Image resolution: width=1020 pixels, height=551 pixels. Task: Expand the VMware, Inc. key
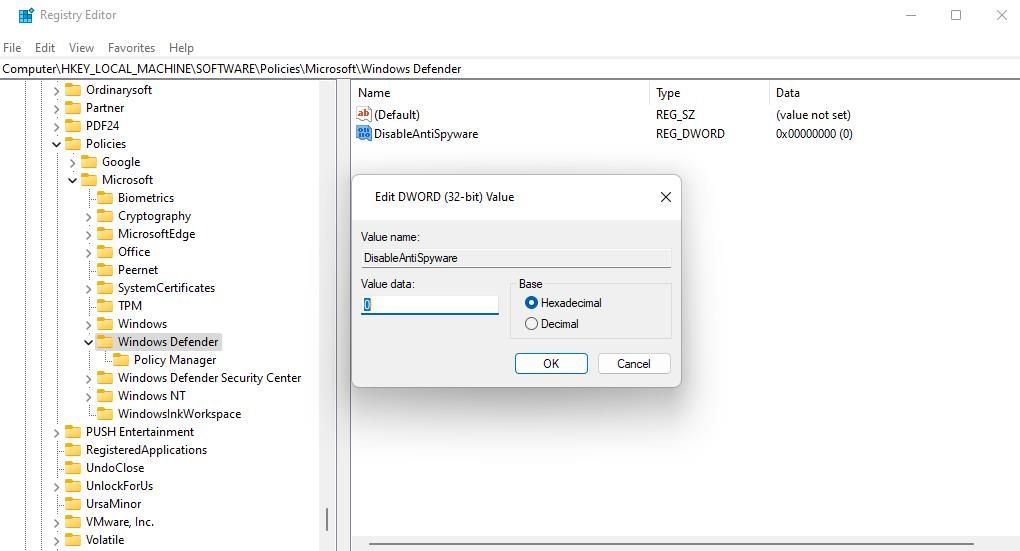pos(57,522)
